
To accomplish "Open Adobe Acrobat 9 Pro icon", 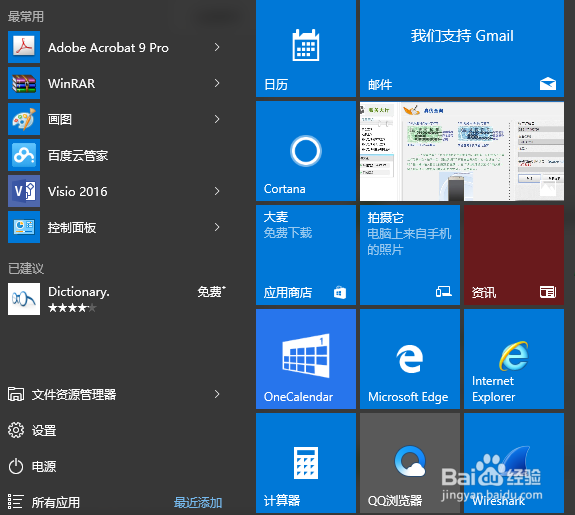I will tap(24, 47).
